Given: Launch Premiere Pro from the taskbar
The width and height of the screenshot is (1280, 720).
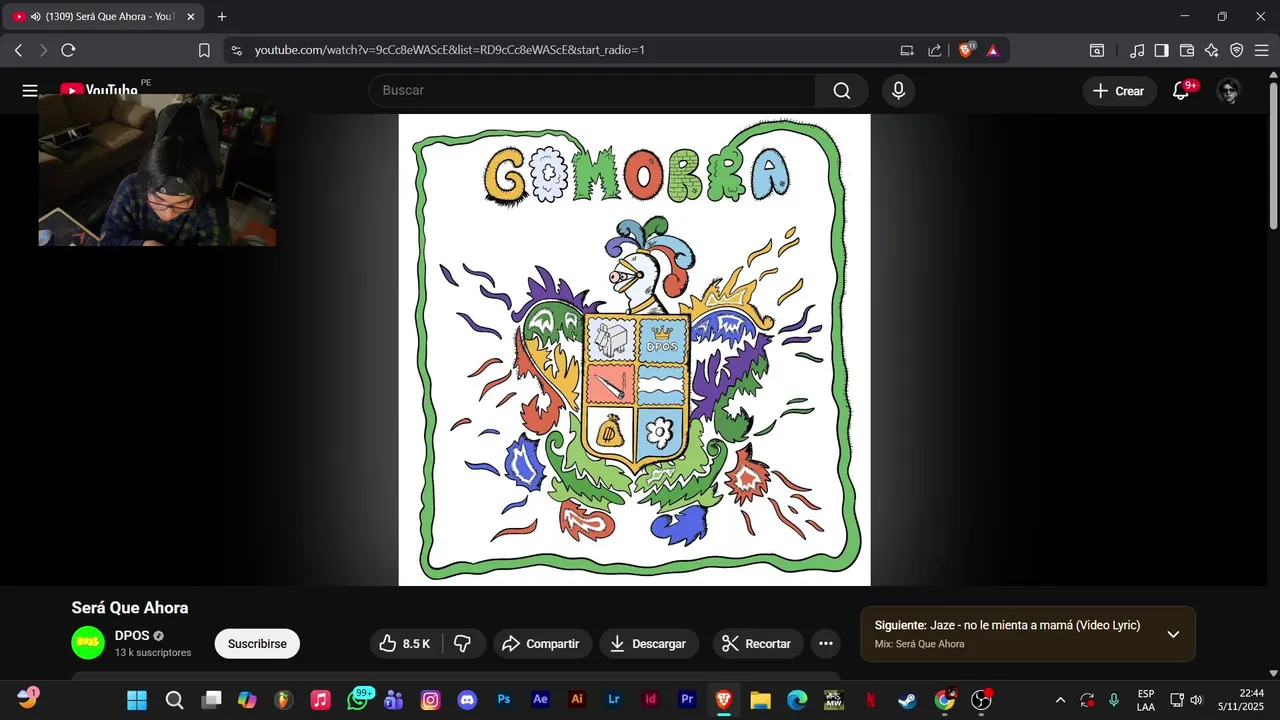Looking at the screenshot, I should coord(687,700).
